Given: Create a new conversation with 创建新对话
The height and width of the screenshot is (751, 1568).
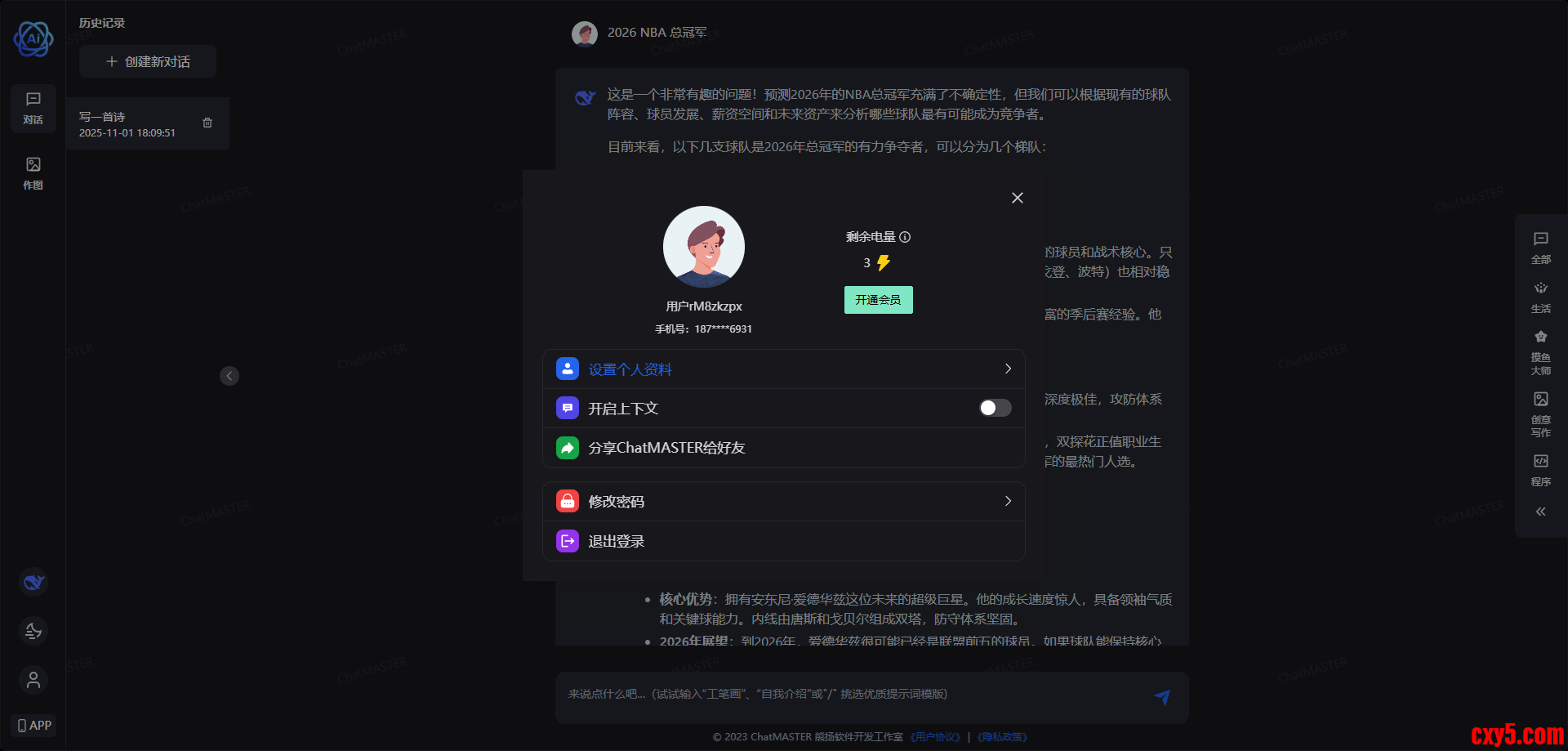Looking at the screenshot, I should [x=148, y=61].
